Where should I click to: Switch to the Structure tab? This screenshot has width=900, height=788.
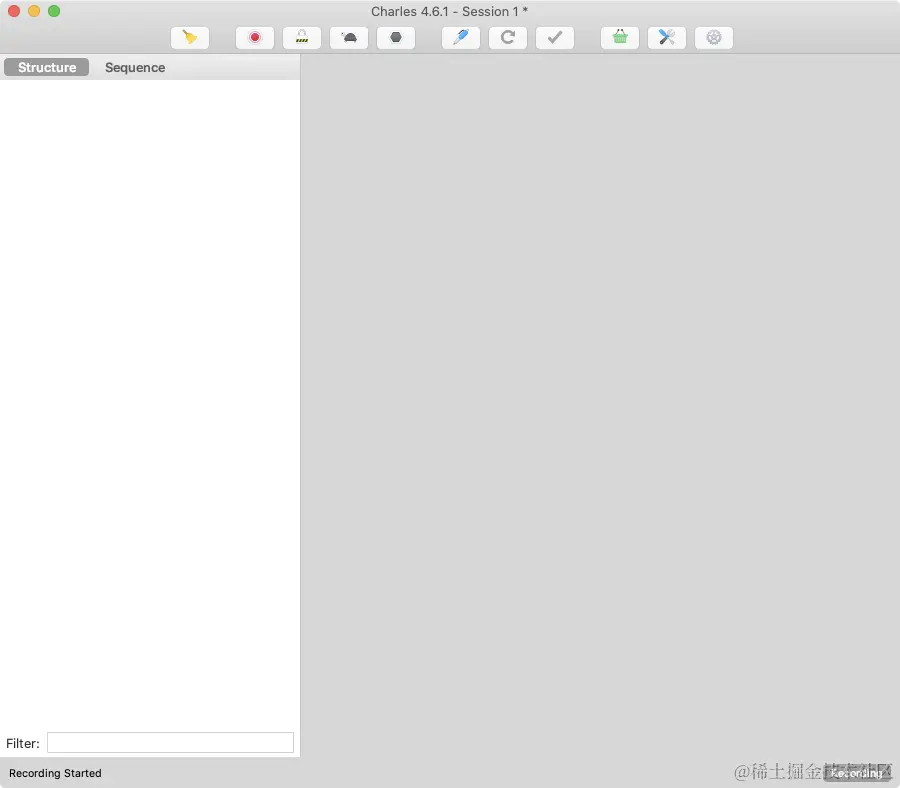pos(46,67)
